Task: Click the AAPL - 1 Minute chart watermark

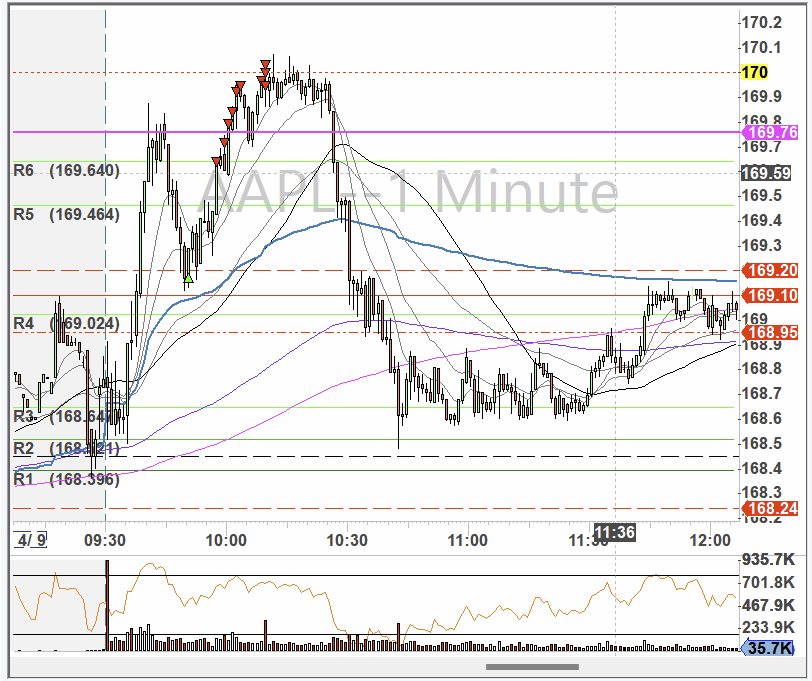Action: point(404,193)
